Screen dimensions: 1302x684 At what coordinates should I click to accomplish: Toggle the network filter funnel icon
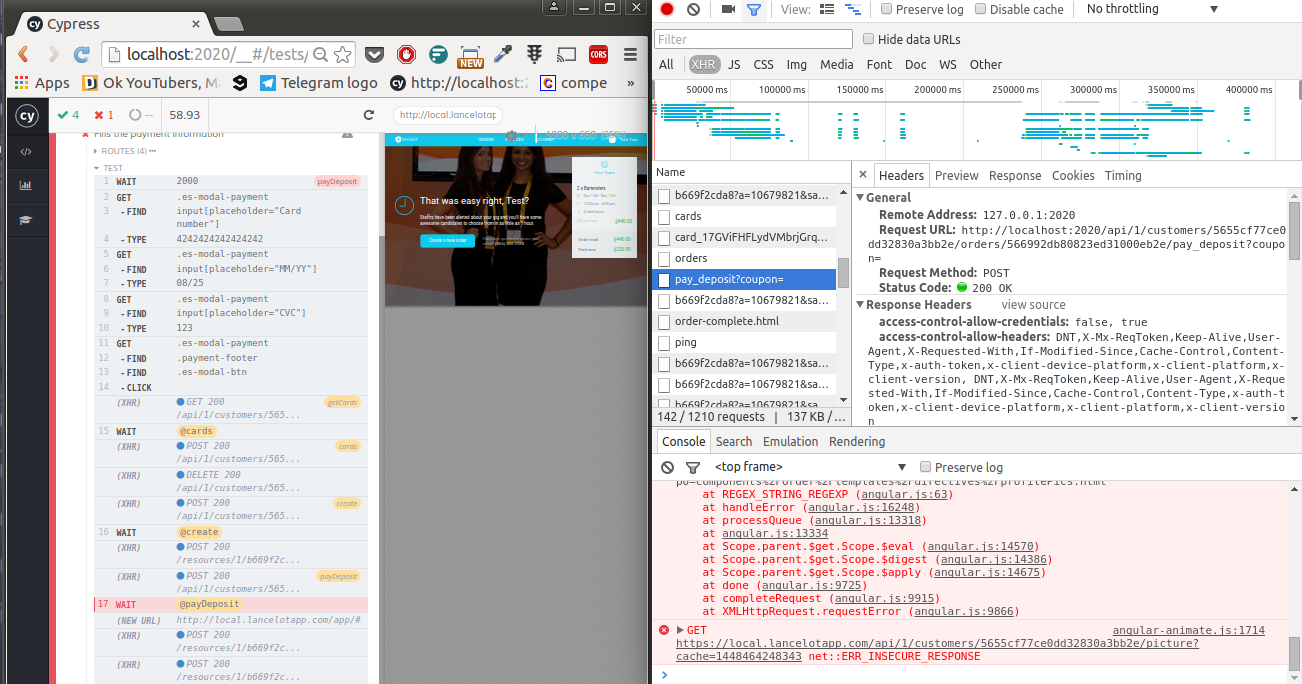pyautogui.click(x=753, y=9)
